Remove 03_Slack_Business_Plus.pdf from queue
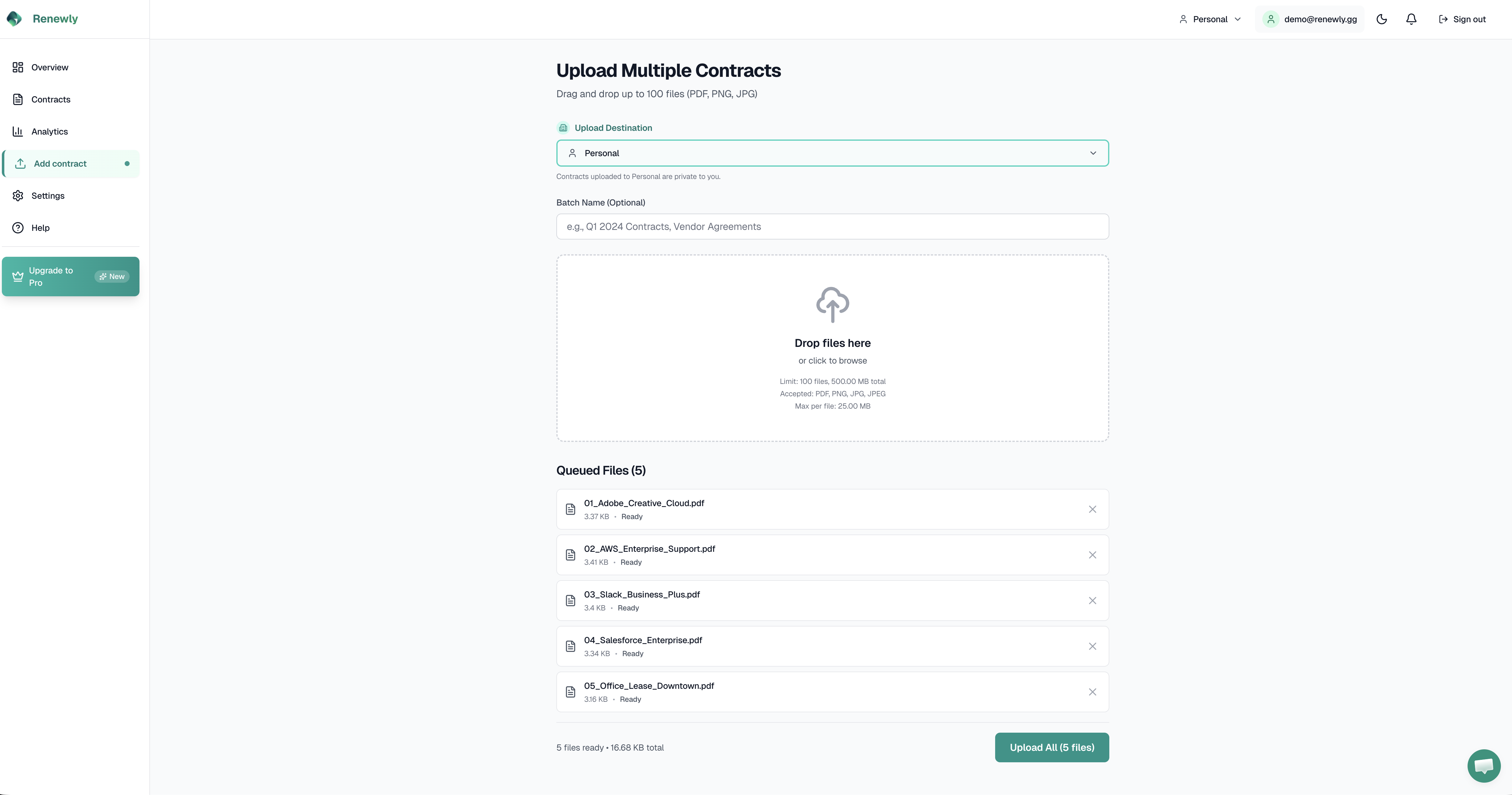The width and height of the screenshot is (1512, 795). click(1092, 600)
